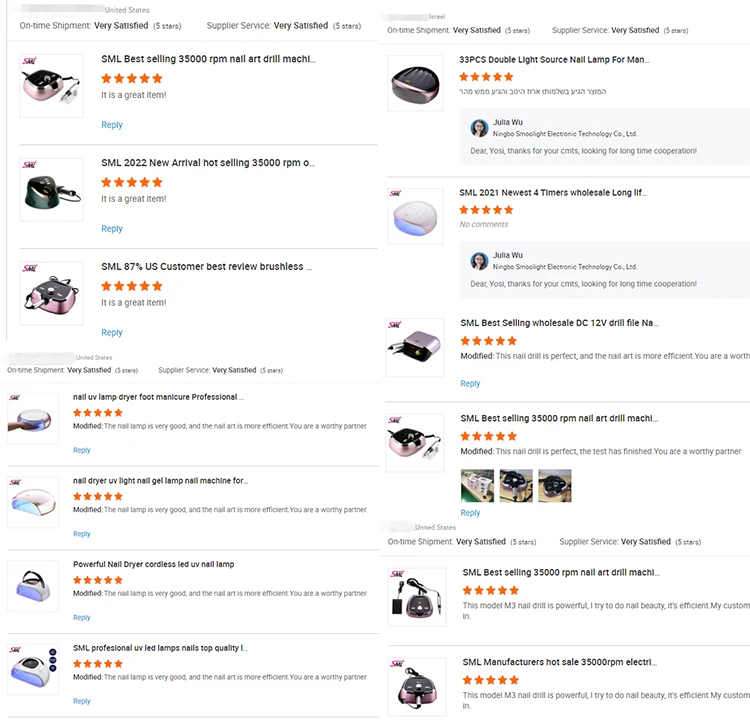Open green nail drill product thumbnail
The height and width of the screenshot is (725, 750).
pyautogui.click(x=51, y=189)
